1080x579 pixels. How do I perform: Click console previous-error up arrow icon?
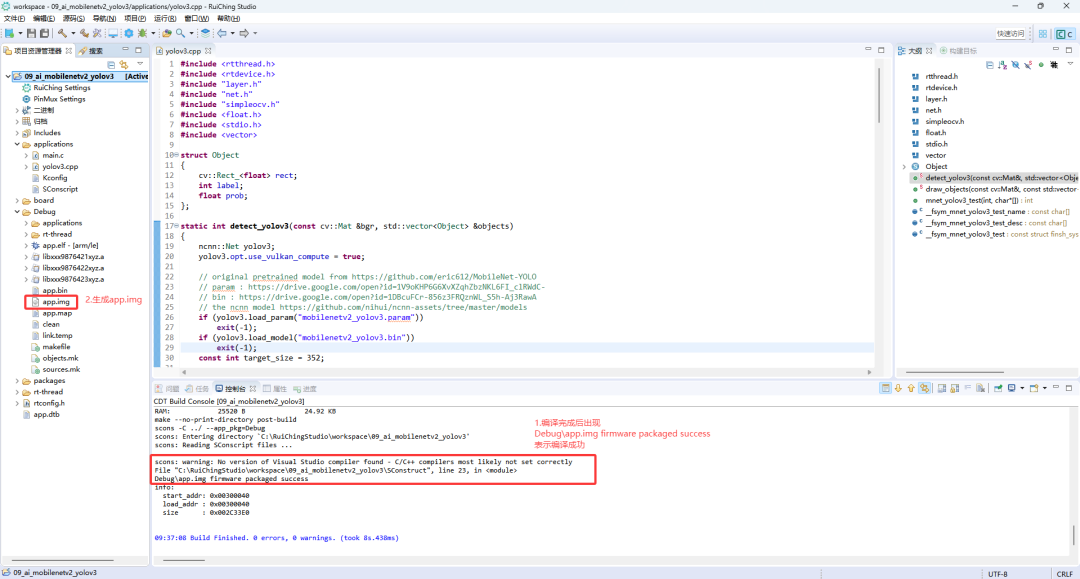(x=911, y=388)
